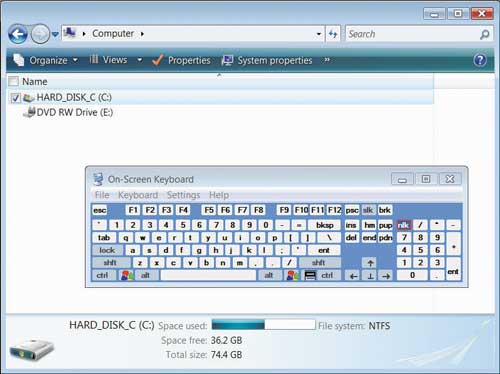The height and width of the screenshot is (374, 500).
Task: Expand the address bar history dropdown
Action: 319,34
